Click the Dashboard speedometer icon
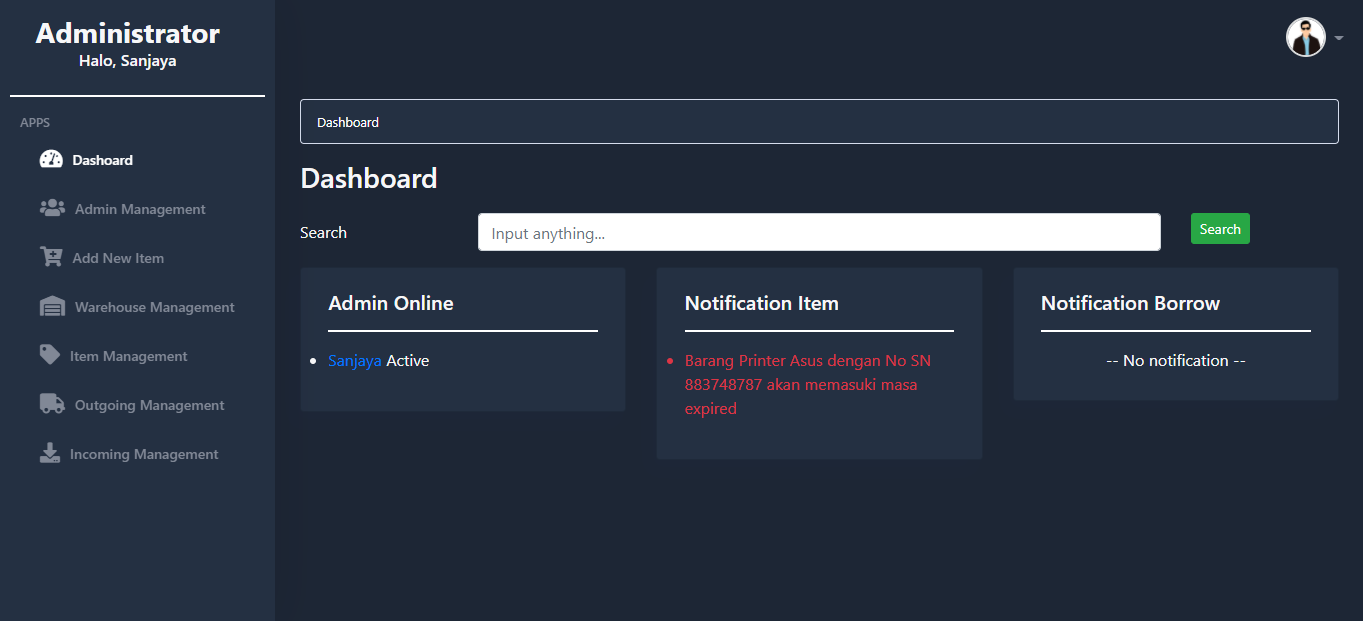This screenshot has height=621, width=1363. click(51, 160)
